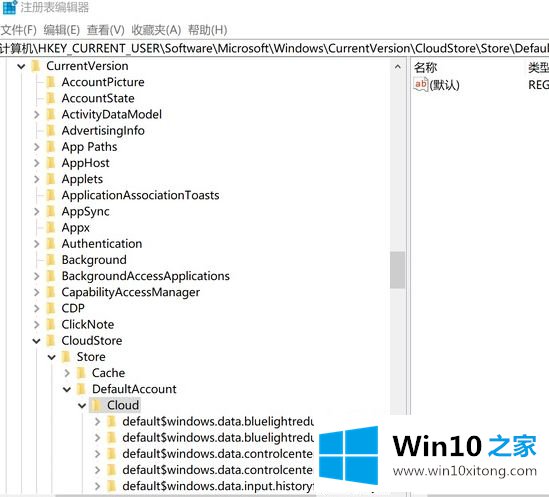This screenshot has height=497, width=549.
Task: Click the ClickNote folder icon
Action: (x=51, y=324)
